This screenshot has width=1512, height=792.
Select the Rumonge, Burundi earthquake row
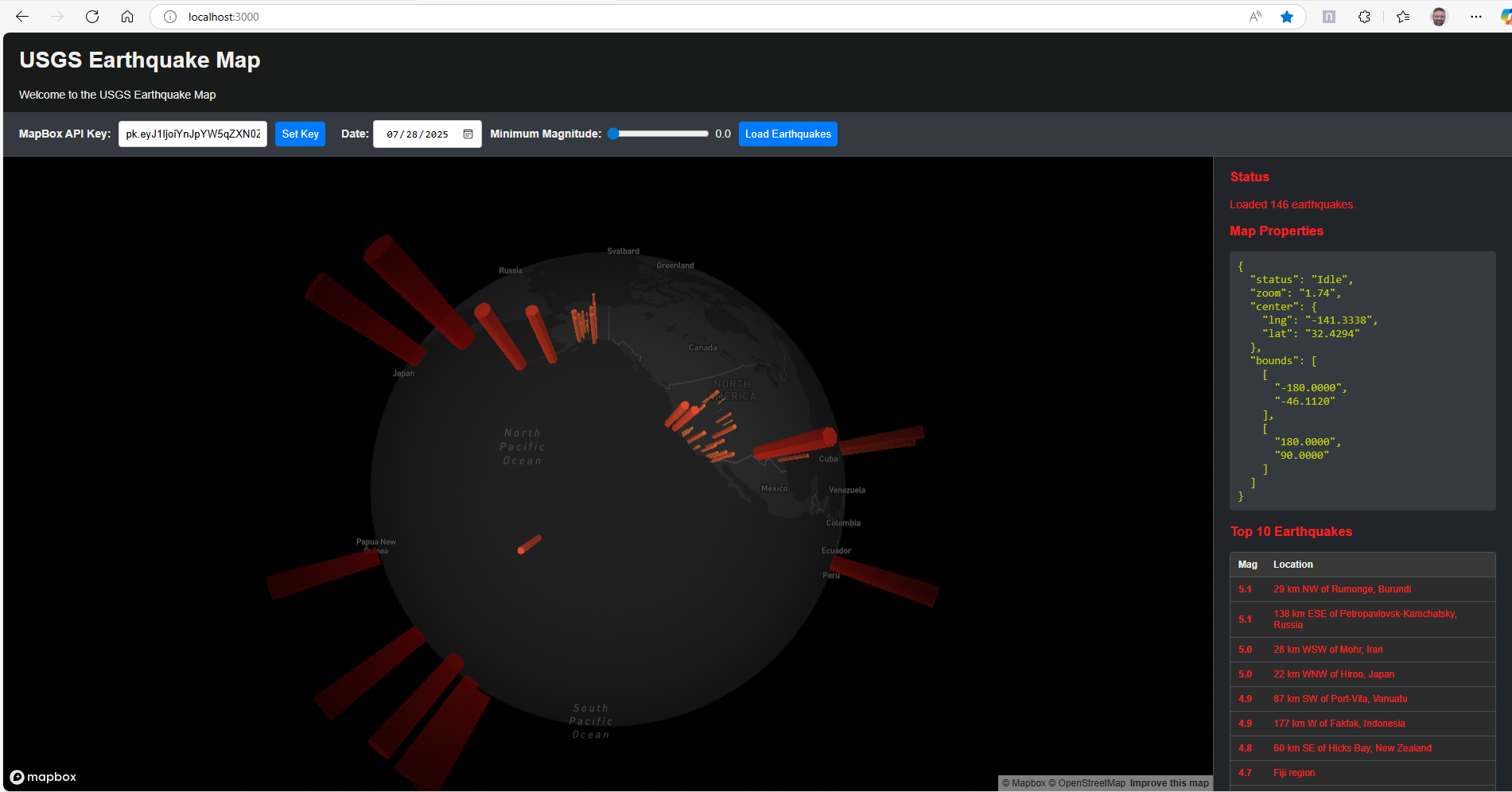click(1362, 589)
